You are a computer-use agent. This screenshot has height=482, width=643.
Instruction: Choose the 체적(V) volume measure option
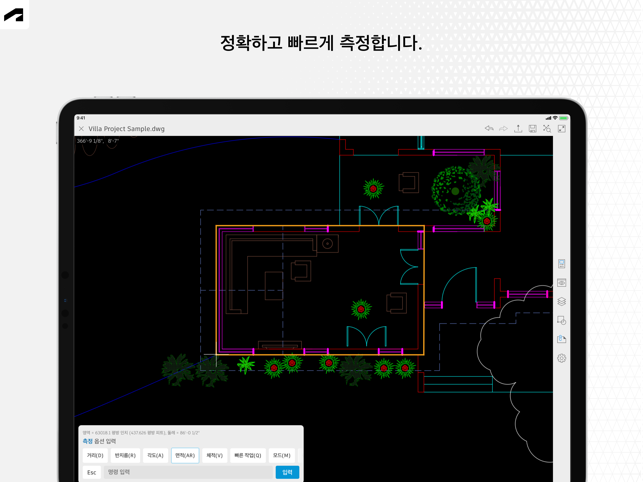click(214, 456)
